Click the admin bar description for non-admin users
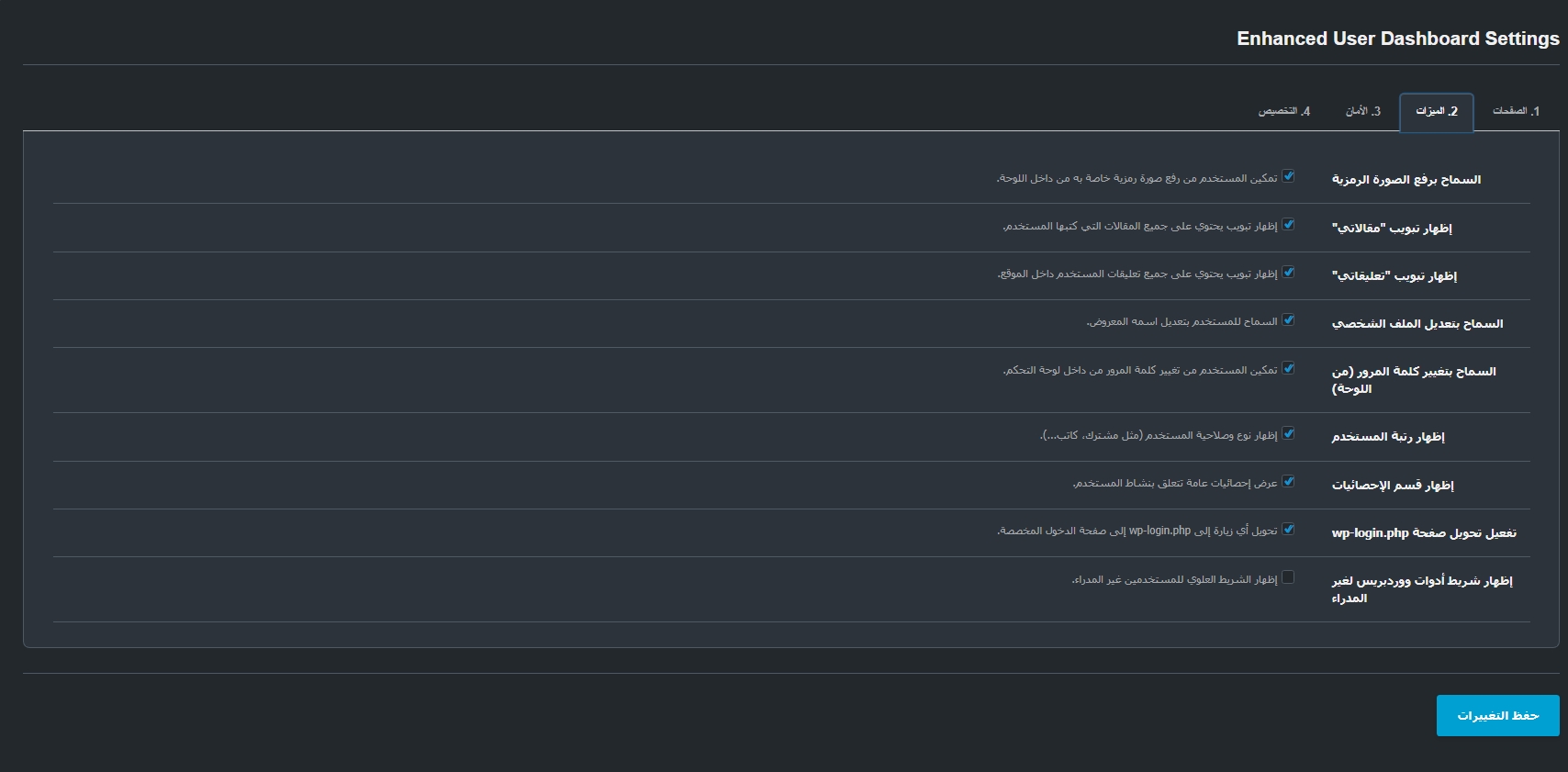 [x=1174, y=580]
